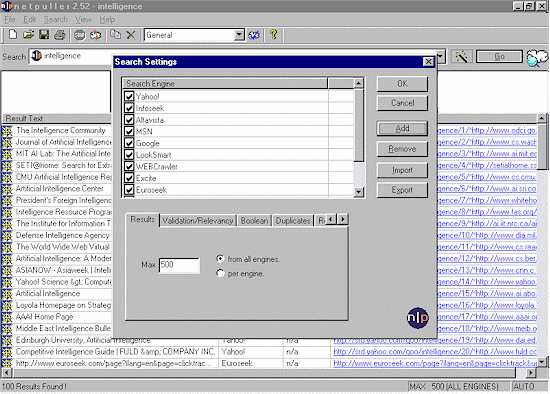The height and width of the screenshot is (394, 550).
Task: Uncheck the Infoseek search engine
Action: (129, 108)
